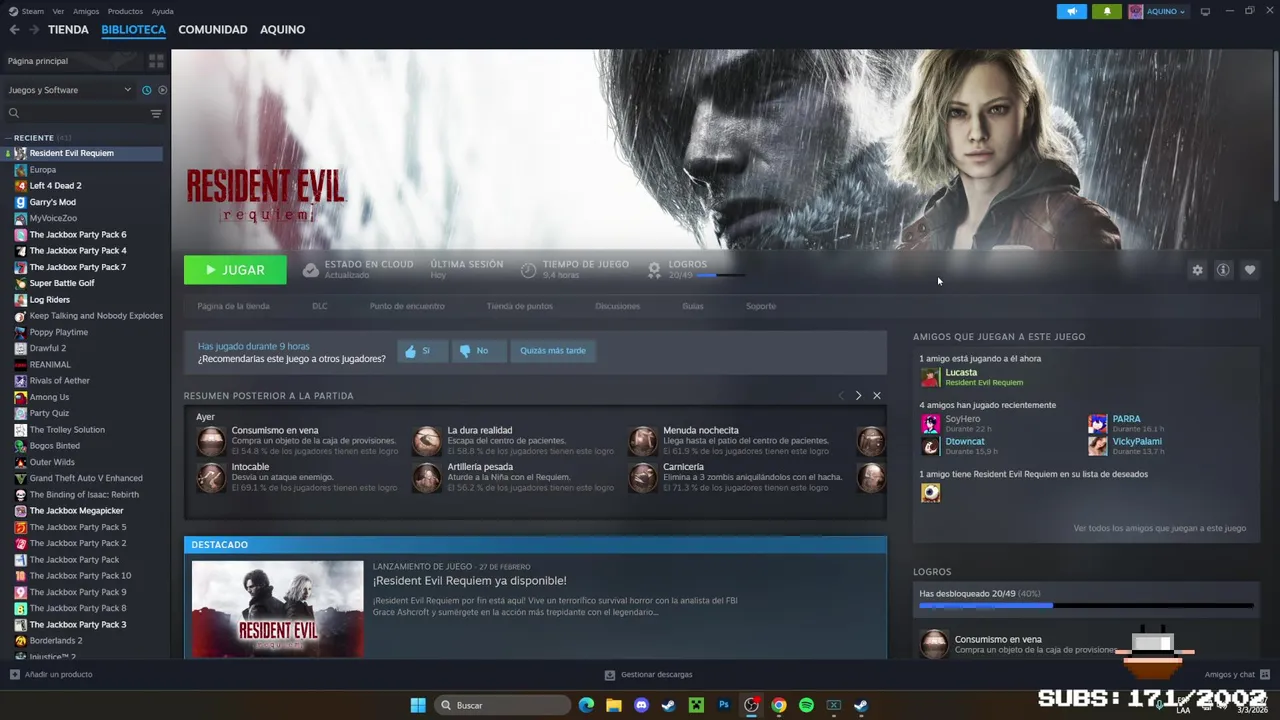Image resolution: width=1280 pixels, height=720 pixels.
Task: Close the post-game summary panel
Action: [877, 396]
